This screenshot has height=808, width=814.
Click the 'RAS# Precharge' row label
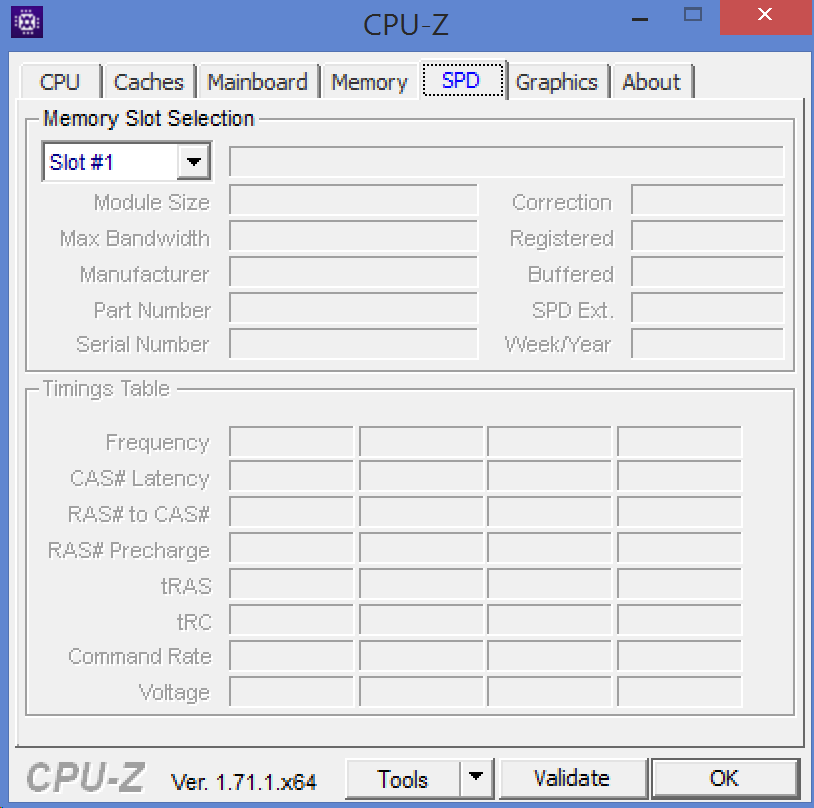click(129, 550)
